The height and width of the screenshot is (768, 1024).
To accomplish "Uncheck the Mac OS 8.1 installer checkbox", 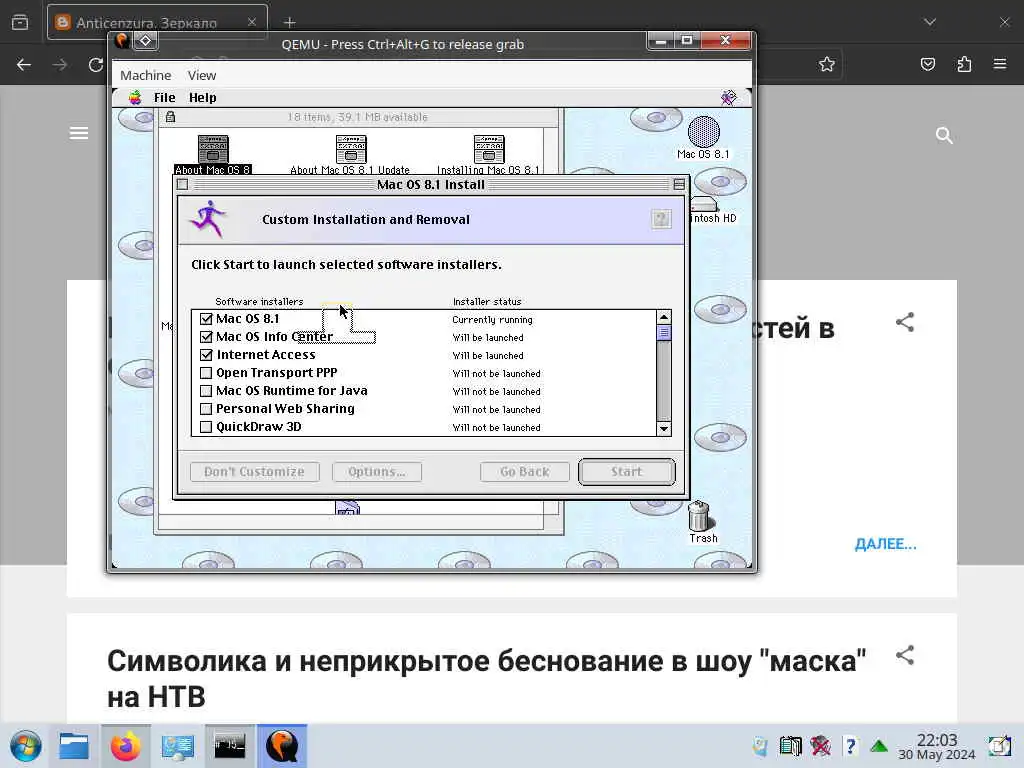I will click(206, 319).
